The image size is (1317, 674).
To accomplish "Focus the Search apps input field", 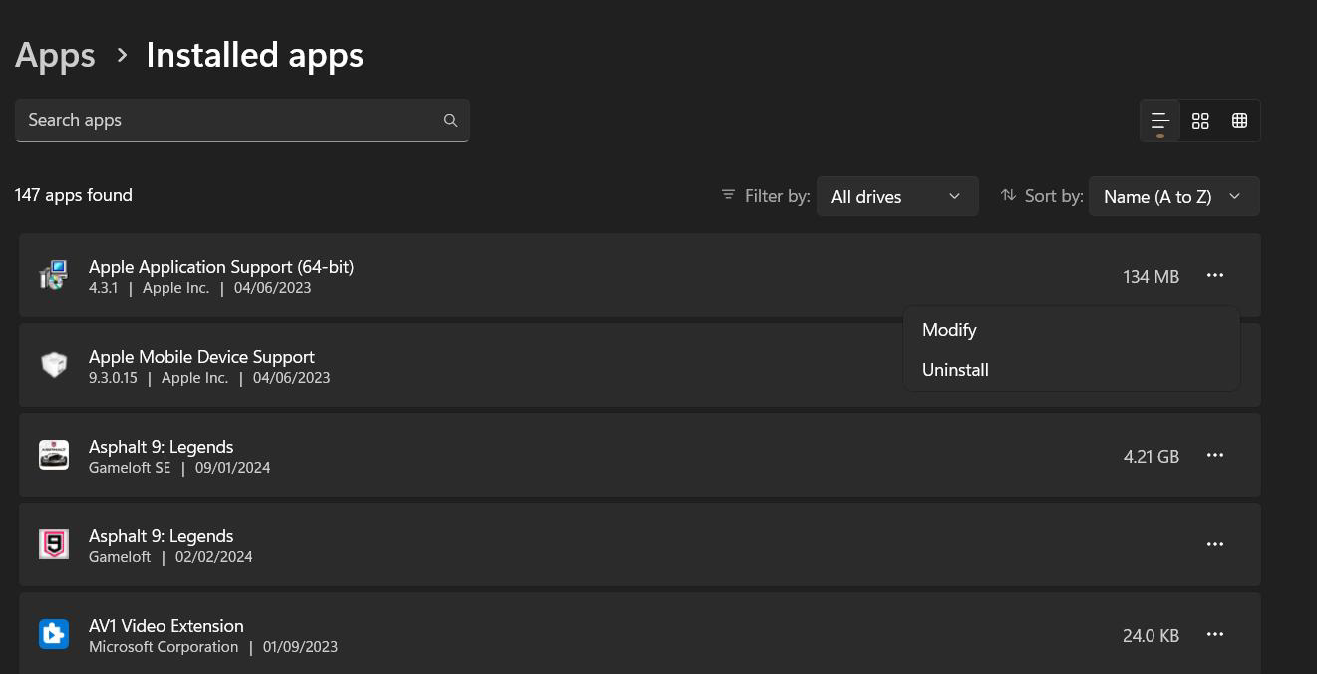I will tap(242, 120).
